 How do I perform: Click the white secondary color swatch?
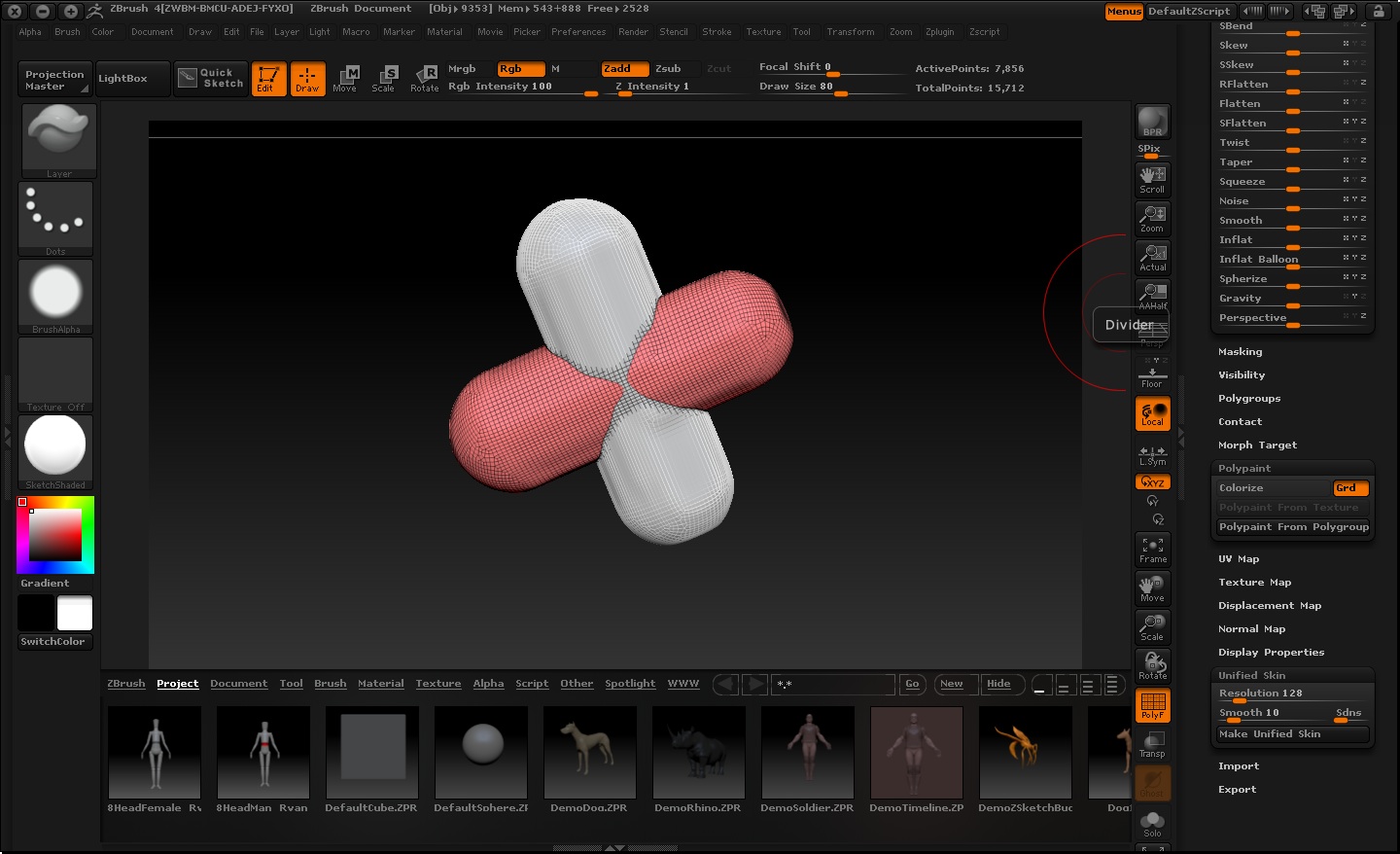(75, 614)
